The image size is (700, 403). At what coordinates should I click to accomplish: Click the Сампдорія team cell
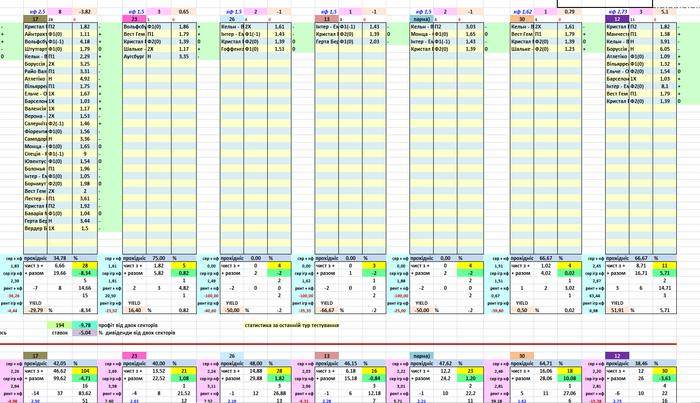coord(35,139)
